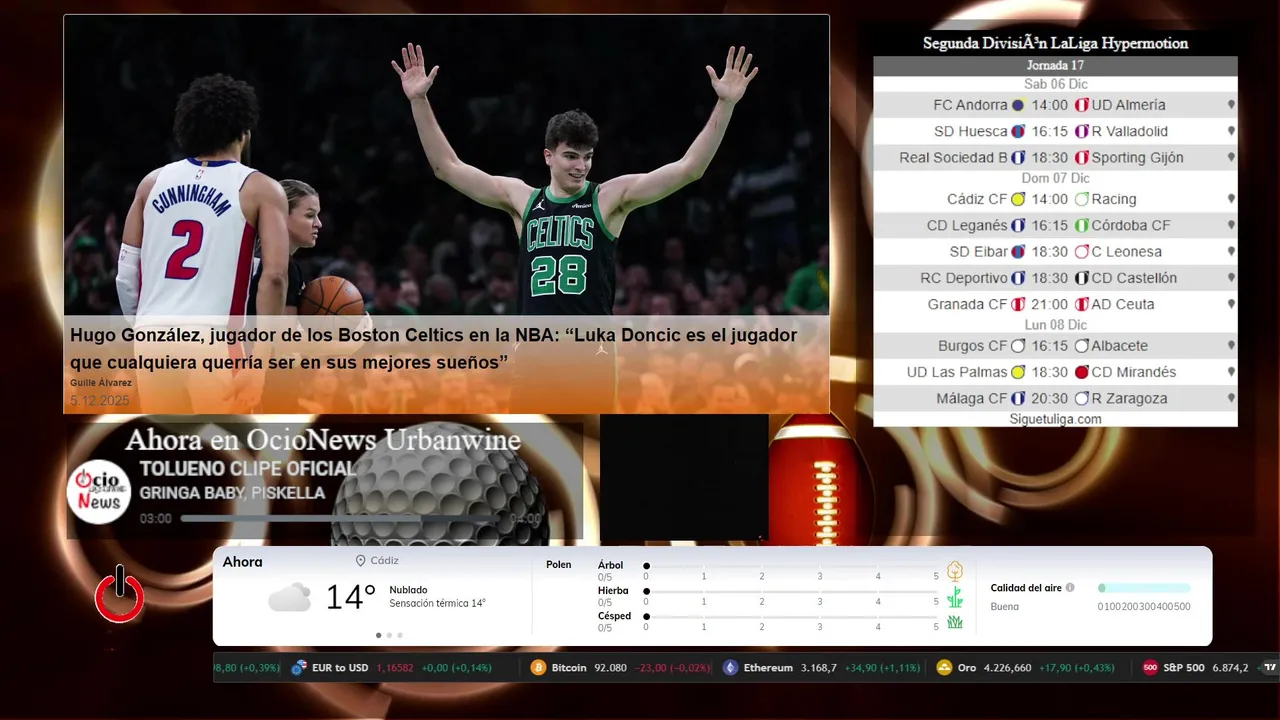Open the Bitcoin ticker entry
The image size is (1280, 720).
[x=621, y=667]
